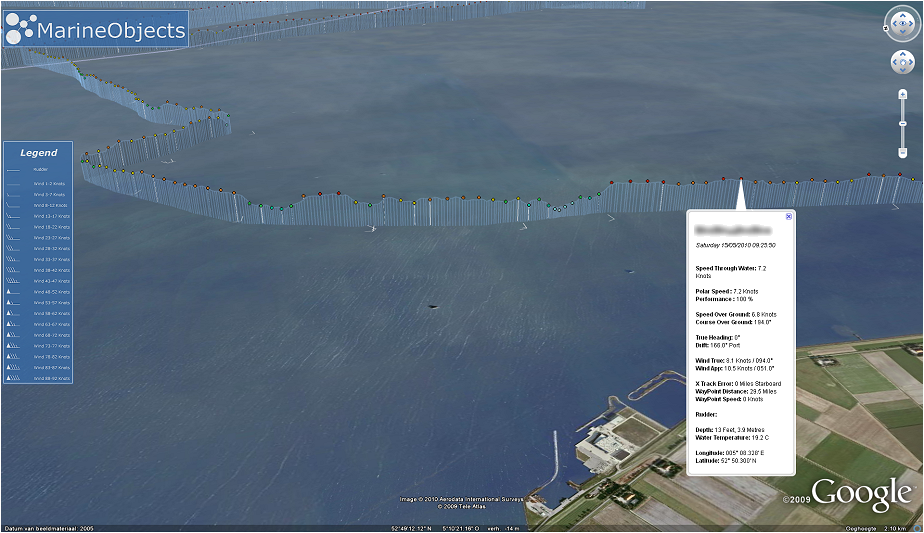Click the imagery date status text 'Datum van beeldmateriaal'
The image size is (924, 533).
point(48,528)
